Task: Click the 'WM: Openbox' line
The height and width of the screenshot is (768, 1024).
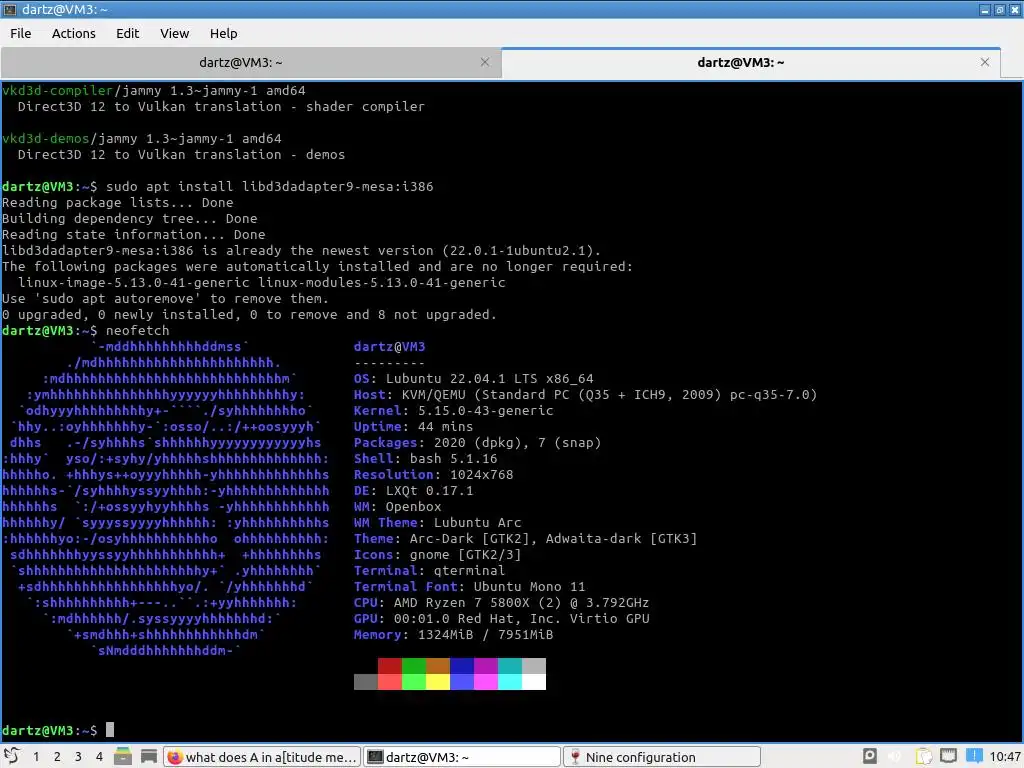Action: tap(397, 507)
